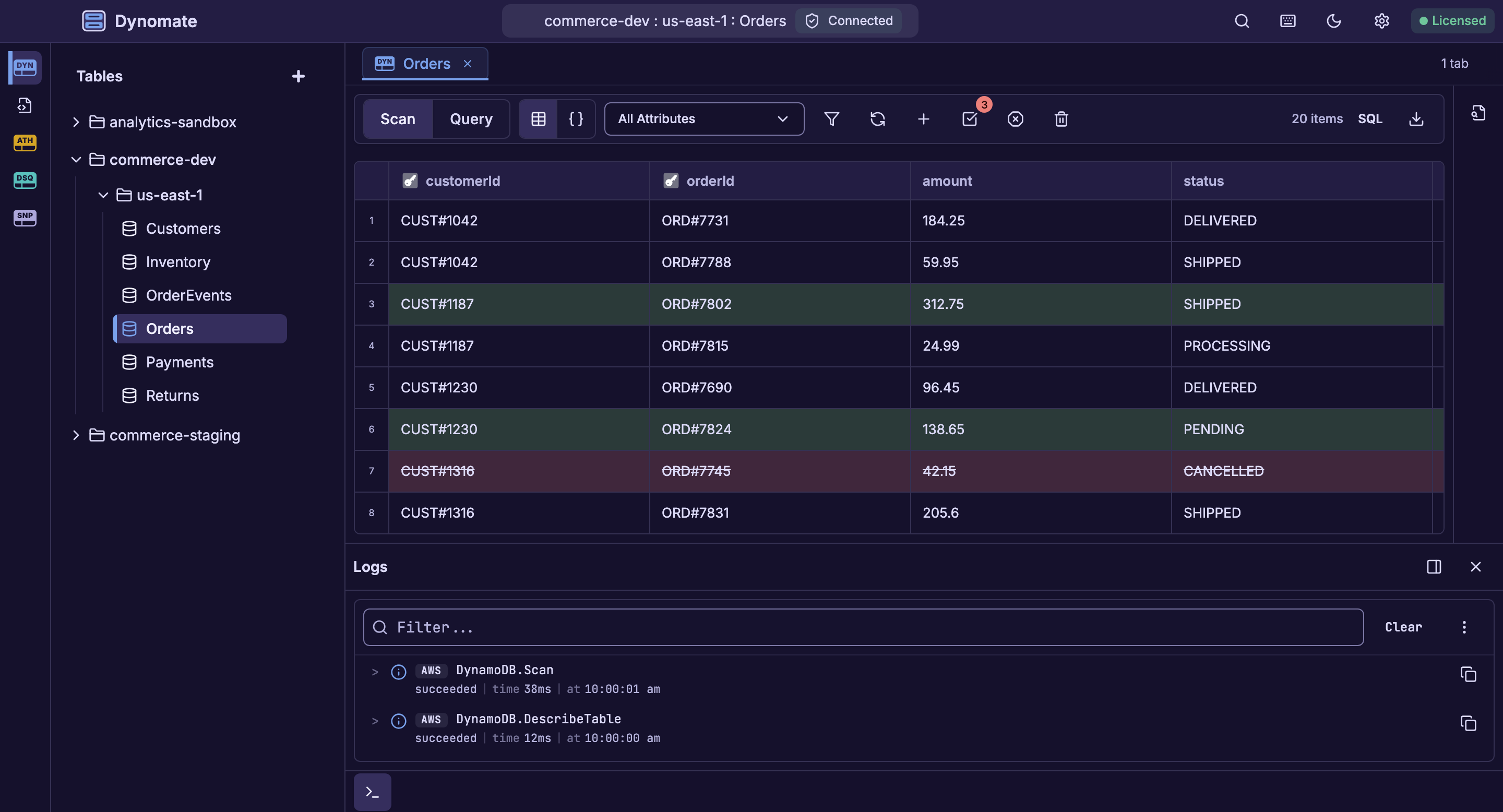Focus the logs Filter input field
Viewport: 1503px width, 812px height.
(x=863, y=627)
